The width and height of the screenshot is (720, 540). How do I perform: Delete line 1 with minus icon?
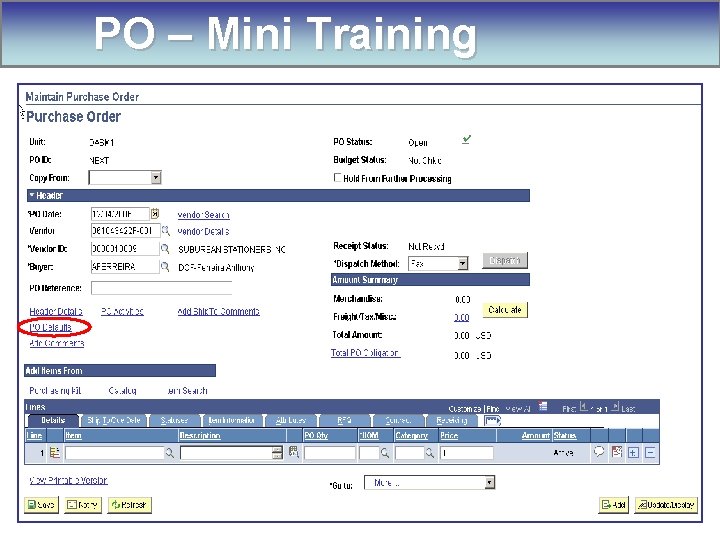(x=650, y=453)
